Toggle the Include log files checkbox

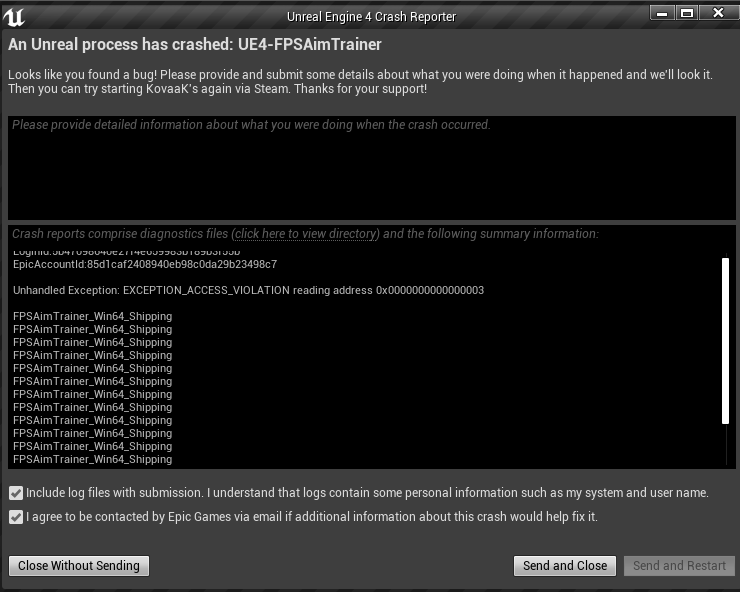(x=16, y=493)
